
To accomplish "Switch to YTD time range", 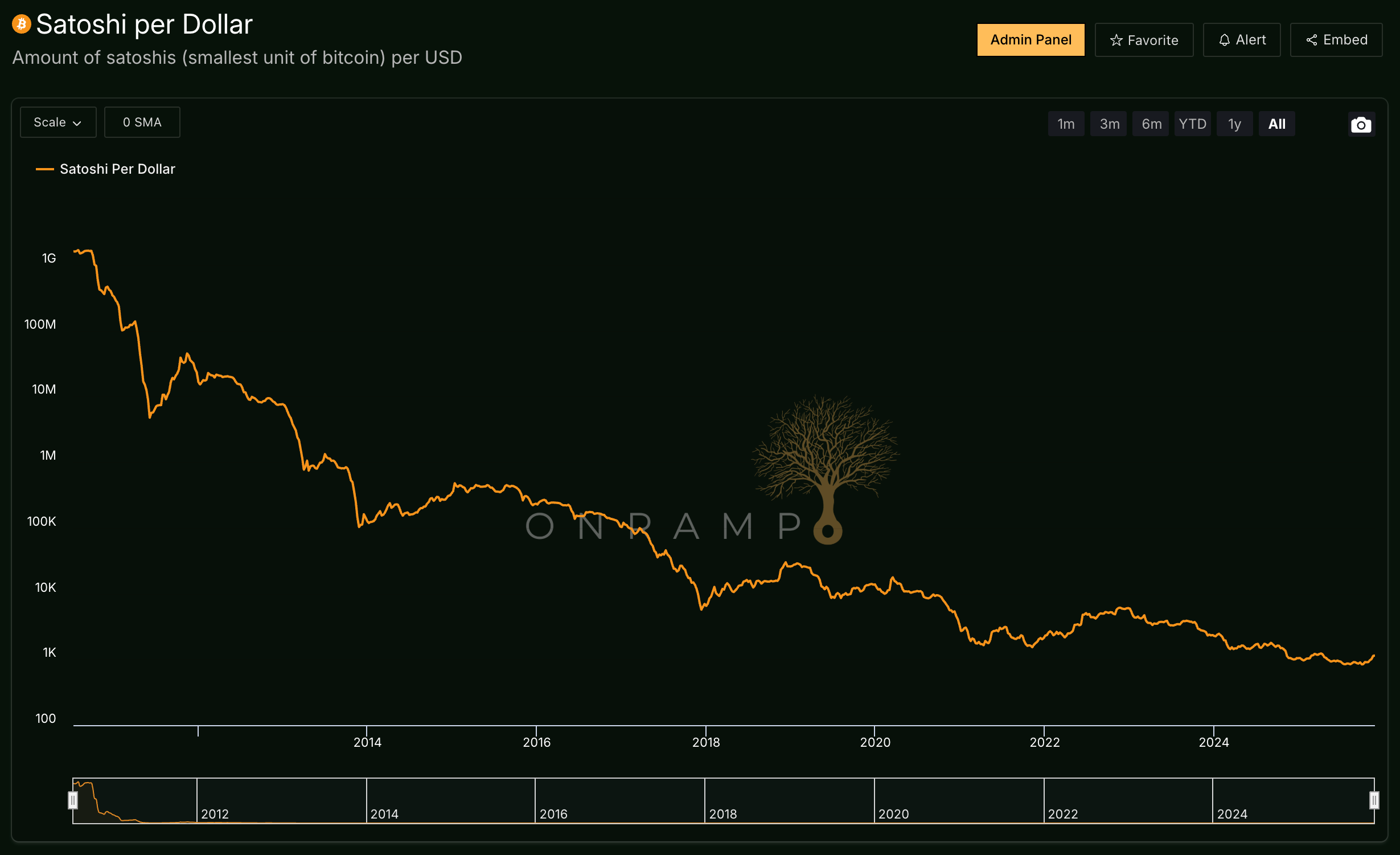I will 1192,124.
